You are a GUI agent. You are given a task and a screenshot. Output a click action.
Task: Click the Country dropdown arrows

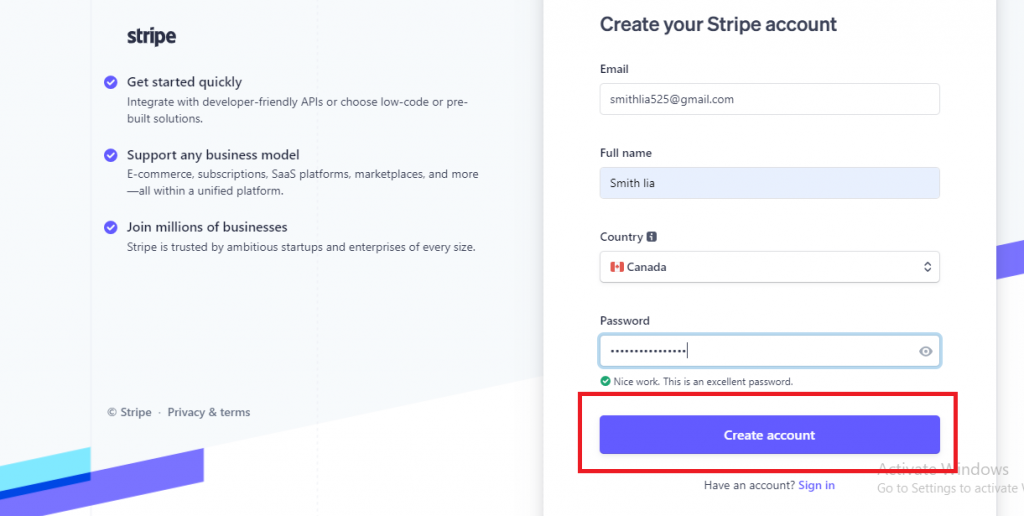[x=927, y=267]
